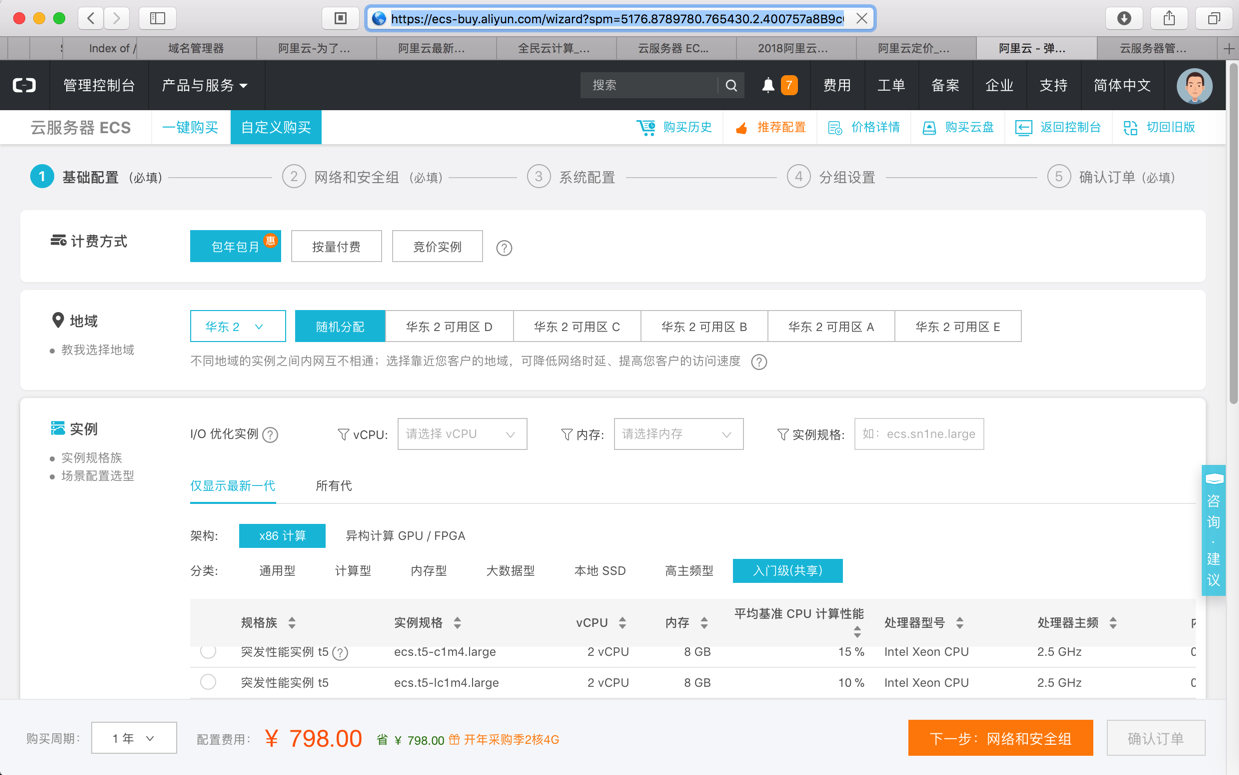Open new tab plus button
This screenshot has width=1239, height=775.
pos(1229,48)
